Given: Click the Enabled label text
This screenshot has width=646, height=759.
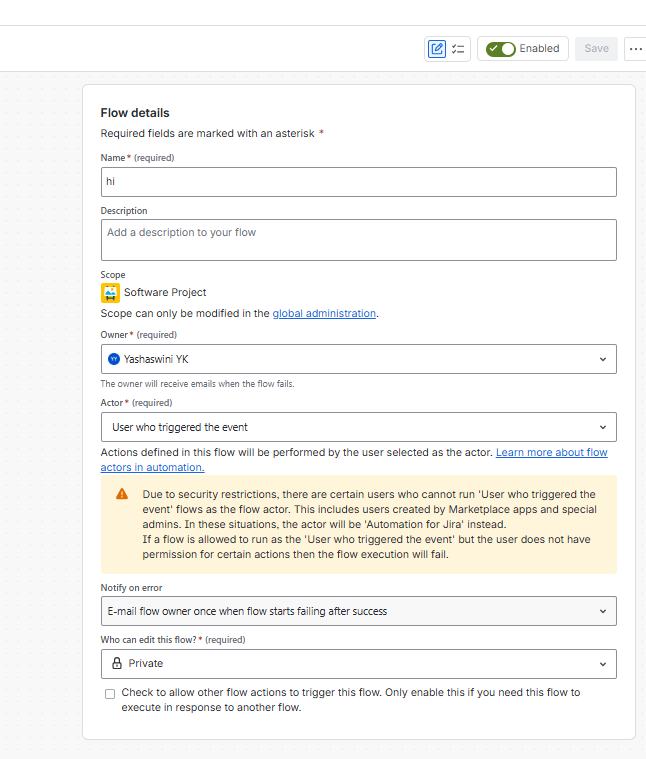Looking at the screenshot, I should pyautogui.click(x=539, y=48).
